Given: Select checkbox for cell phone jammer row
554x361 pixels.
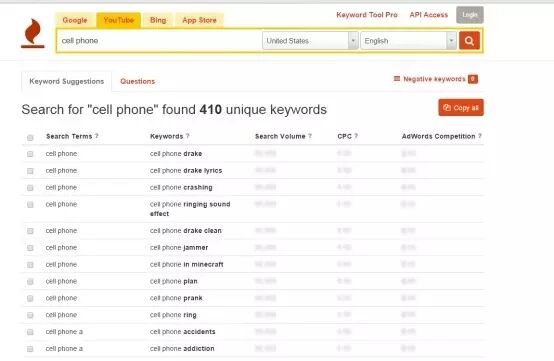Looking at the screenshot, I should pos(30,248).
